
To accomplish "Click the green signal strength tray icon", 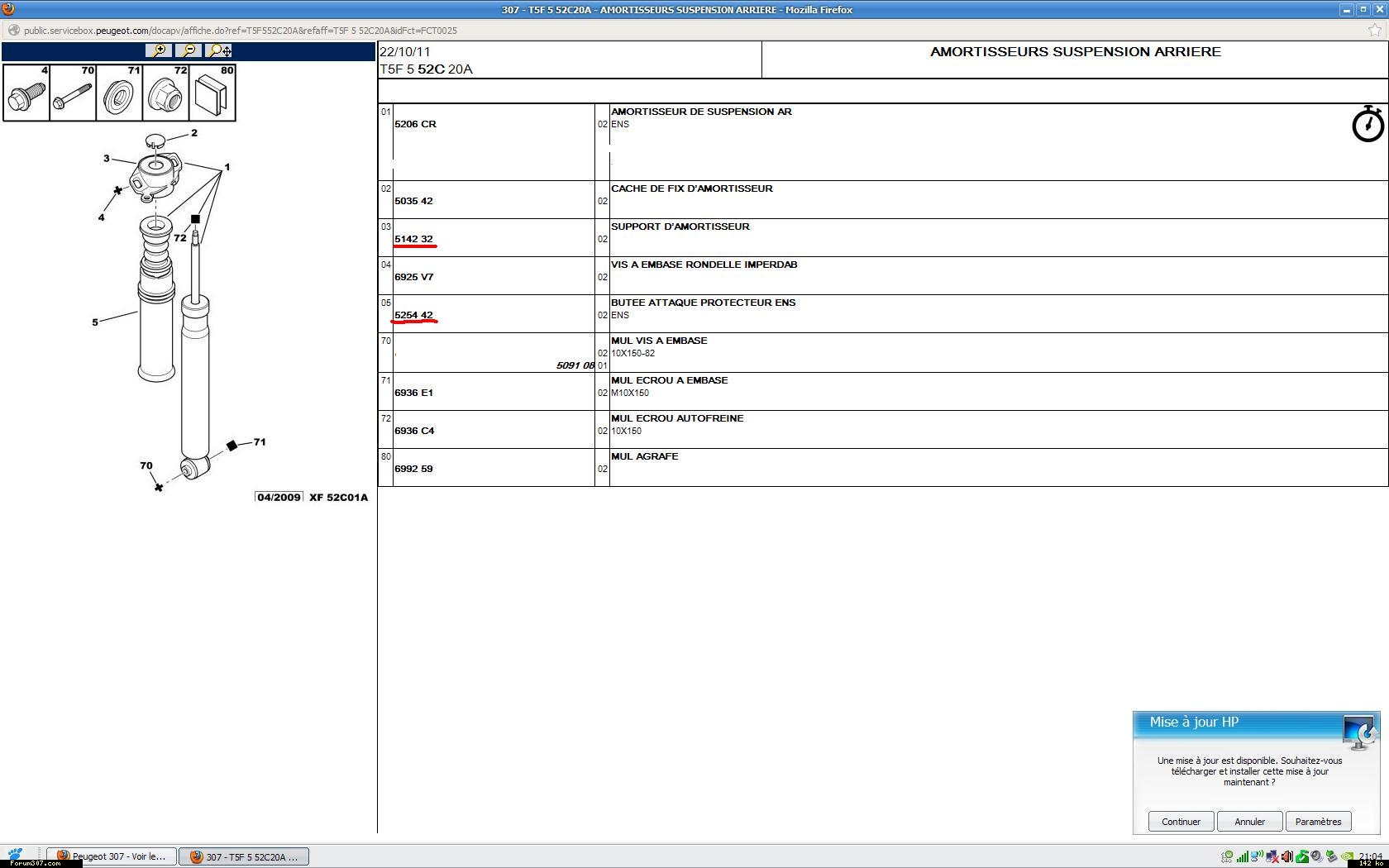I will pos(1243,857).
